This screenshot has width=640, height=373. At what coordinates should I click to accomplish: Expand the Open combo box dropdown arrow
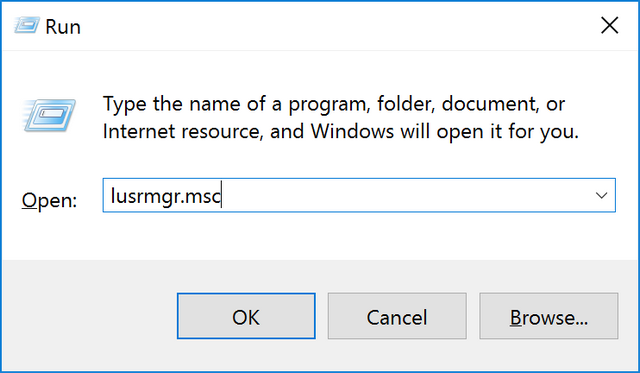click(x=601, y=195)
